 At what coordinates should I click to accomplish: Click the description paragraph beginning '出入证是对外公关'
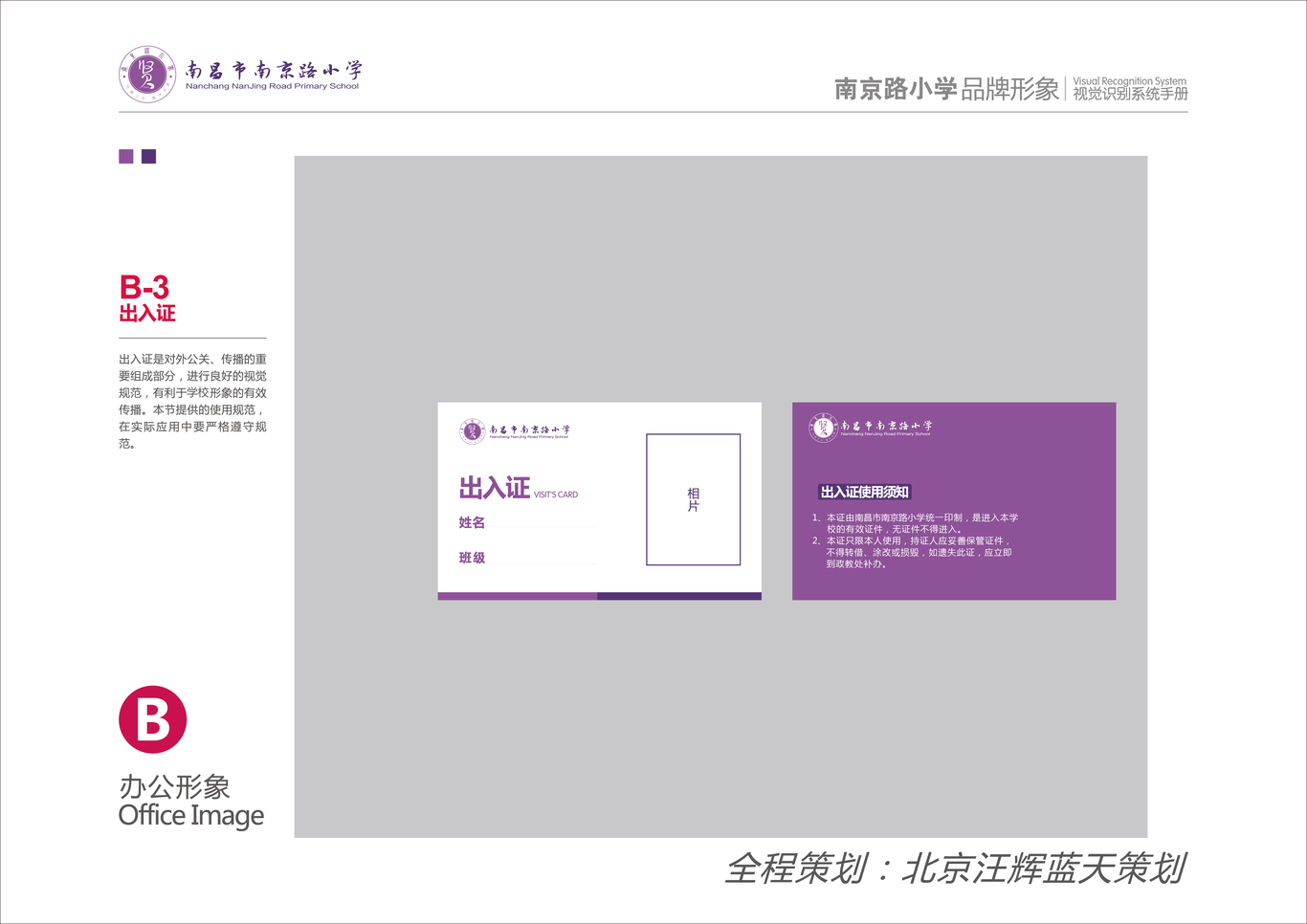192,401
